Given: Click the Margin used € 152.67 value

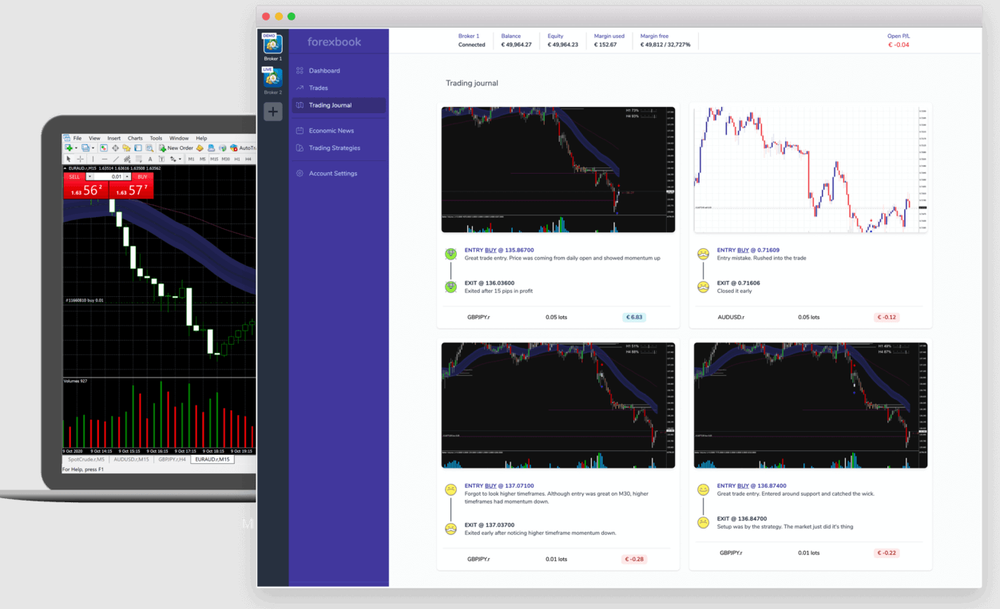Looking at the screenshot, I should tap(605, 45).
